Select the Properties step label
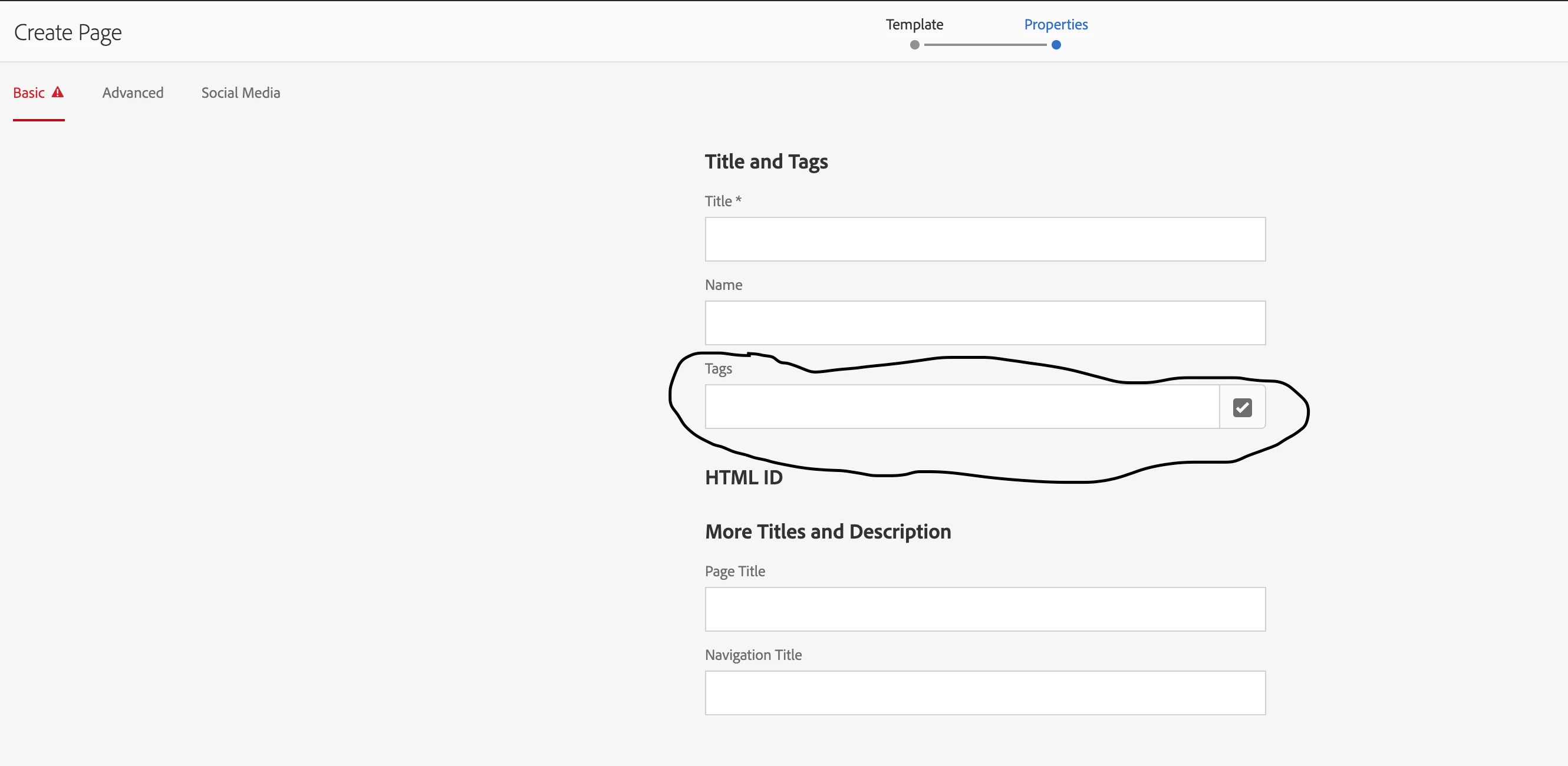This screenshot has height=766, width=1568. pos(1056,24)
